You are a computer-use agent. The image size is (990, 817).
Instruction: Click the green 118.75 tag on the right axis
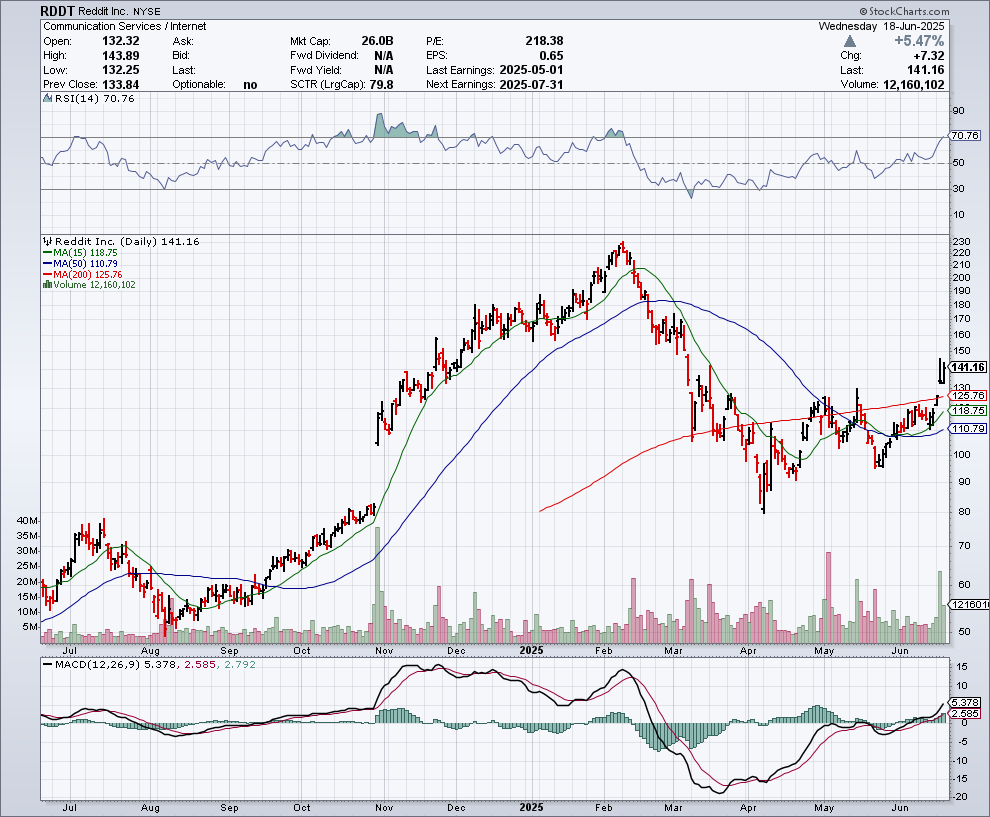tap(968, 410)
